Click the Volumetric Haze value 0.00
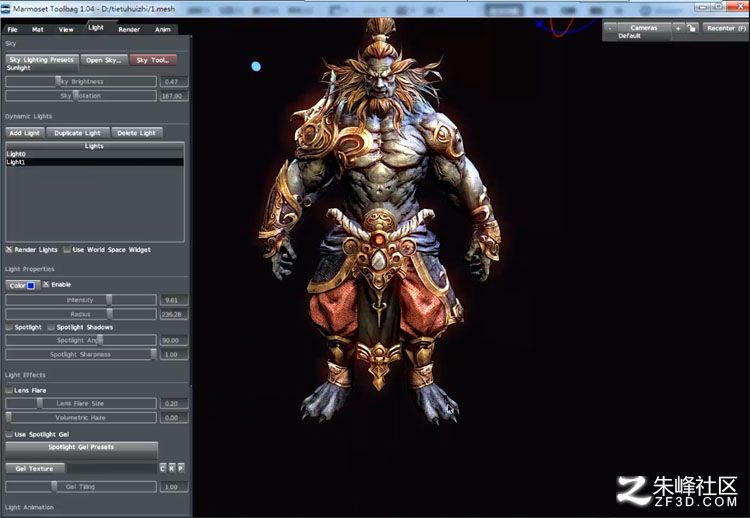Screen dimensions: 750x518 point(174,418)
